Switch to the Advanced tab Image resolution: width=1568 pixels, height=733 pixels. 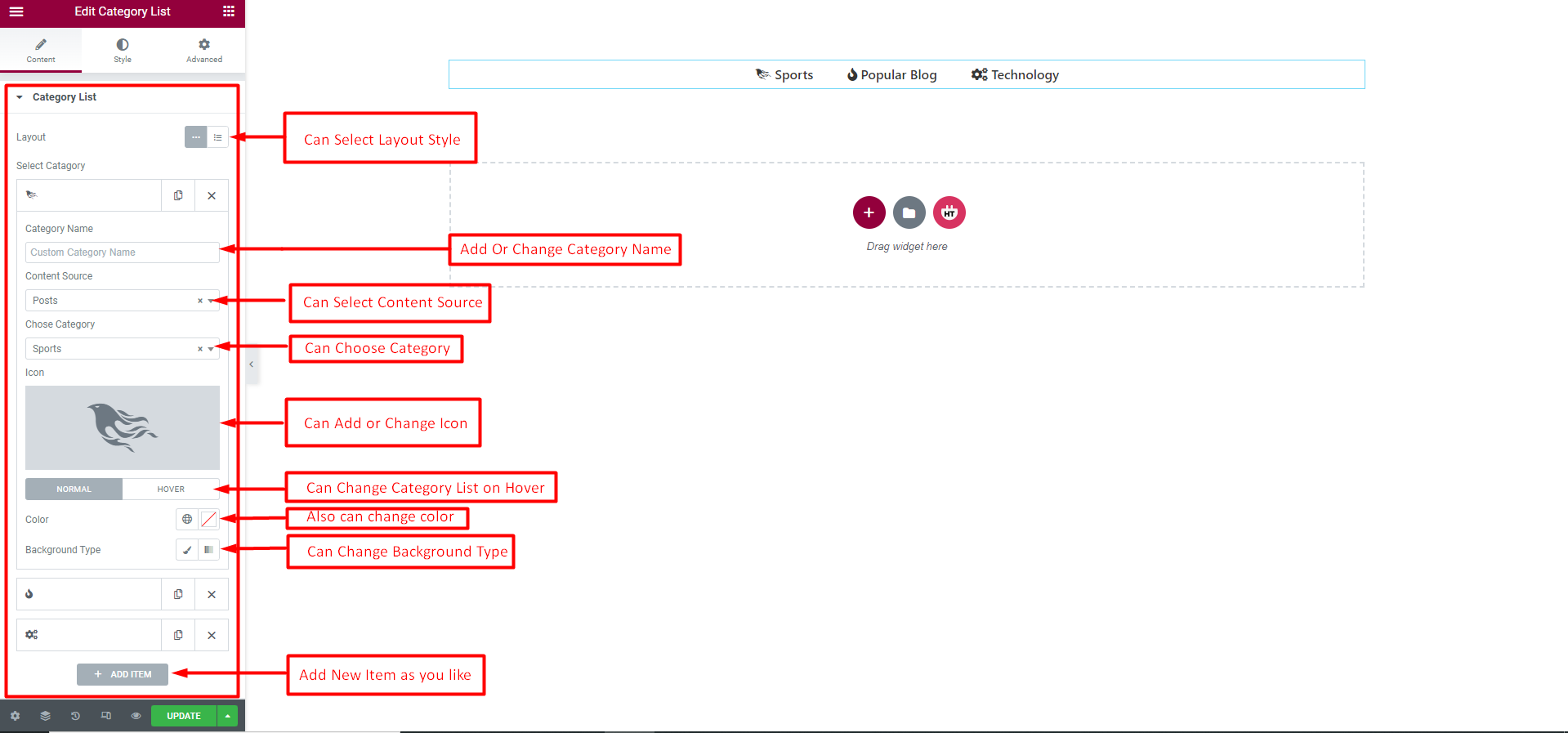pyautogui.click(x=204, y=50)
